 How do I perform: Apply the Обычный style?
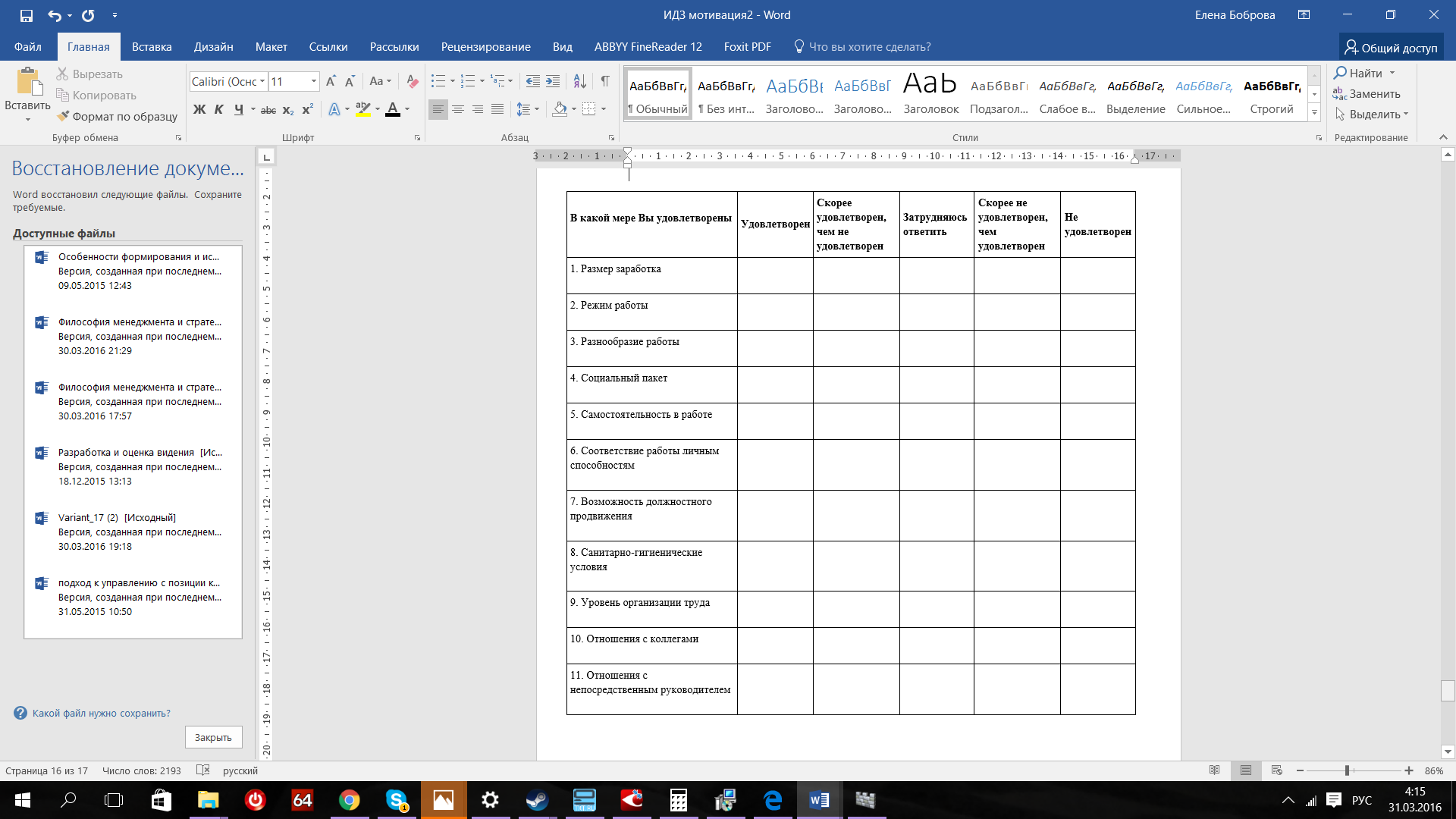pyautogui.click(x=657, y=94)
